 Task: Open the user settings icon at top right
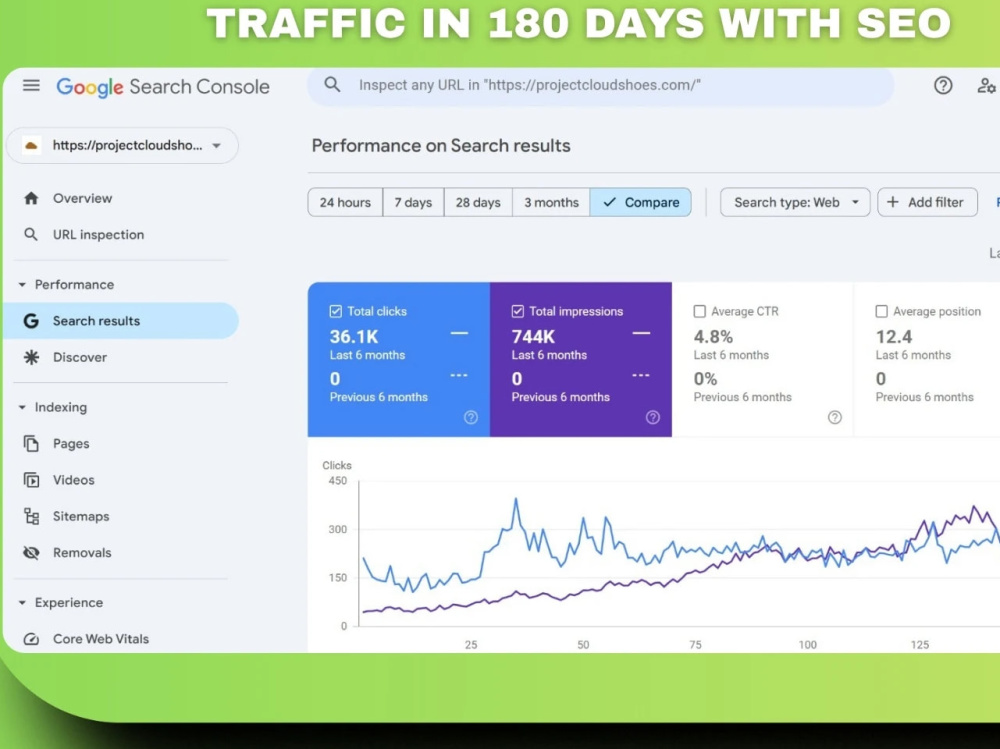coord(987,85)
